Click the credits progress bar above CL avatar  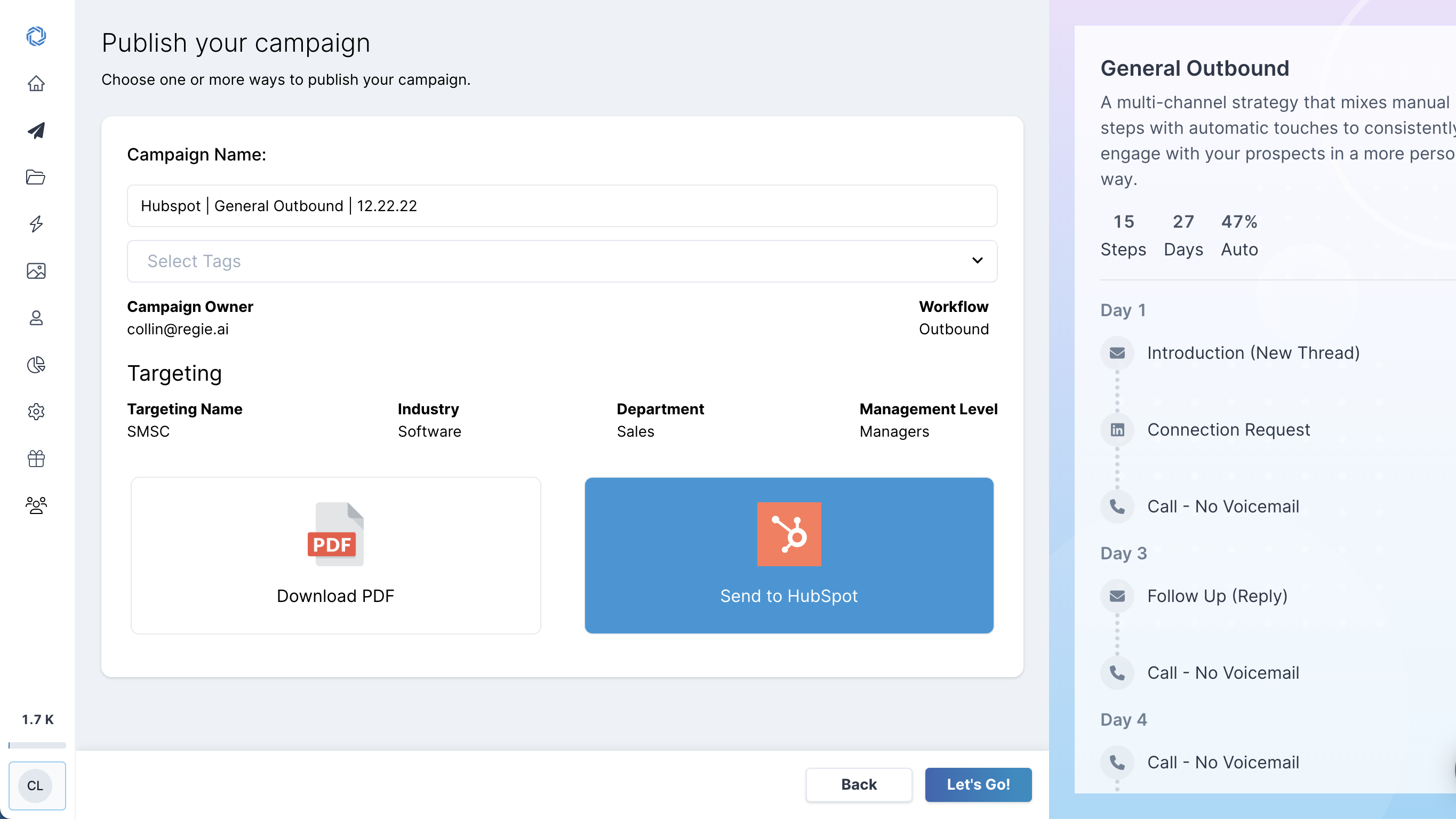[36, 745]
